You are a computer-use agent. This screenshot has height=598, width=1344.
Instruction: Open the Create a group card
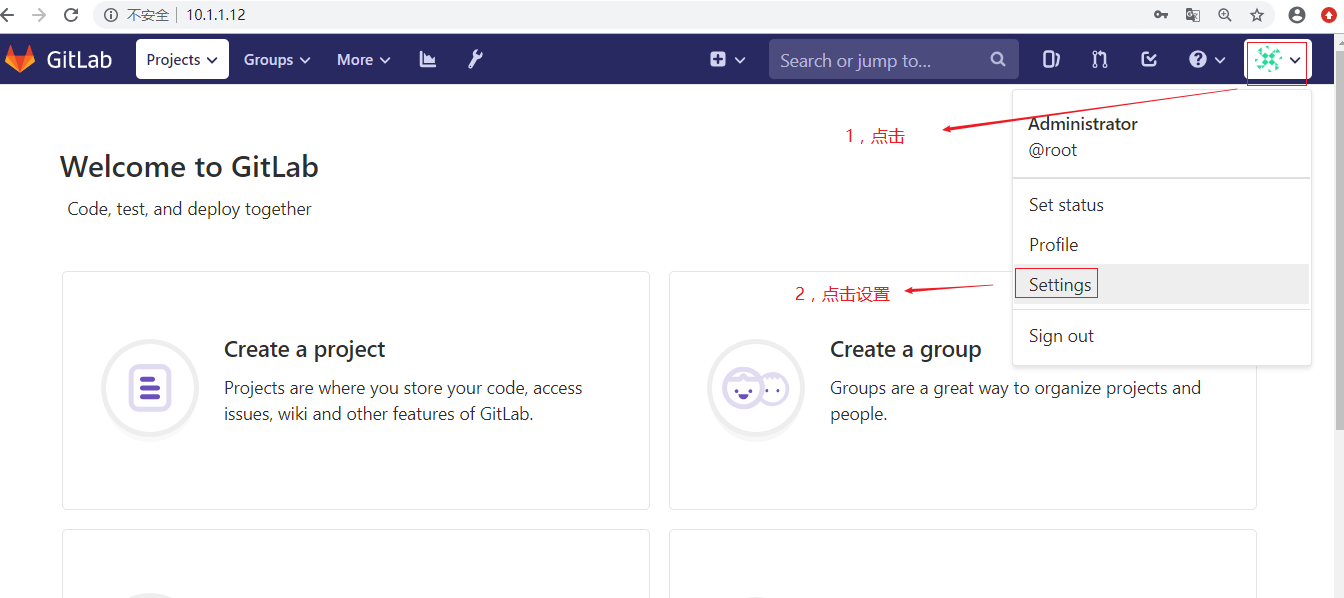(962, 391)
